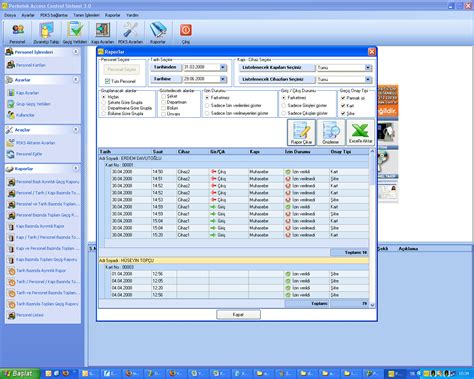This screenshot has width=474, height=379.
Task: Click the Ziyaretçi Takip toolbar icon
Action: 46,33
